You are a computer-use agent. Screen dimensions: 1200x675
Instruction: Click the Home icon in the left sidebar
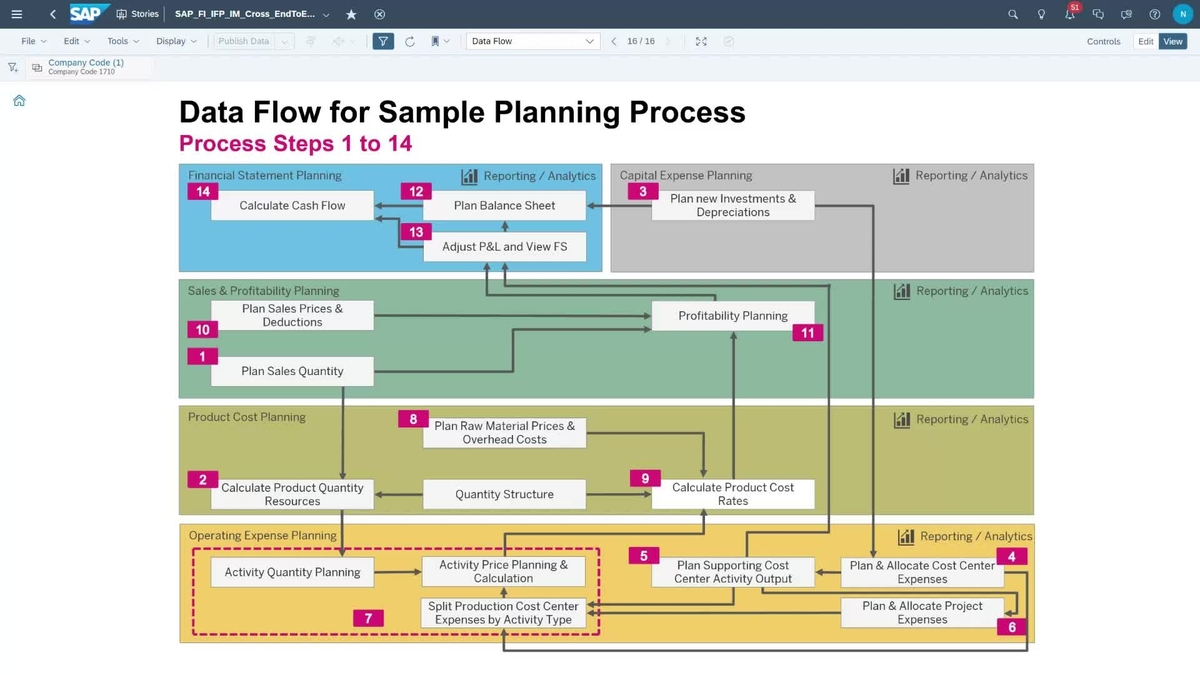point(18,100)
